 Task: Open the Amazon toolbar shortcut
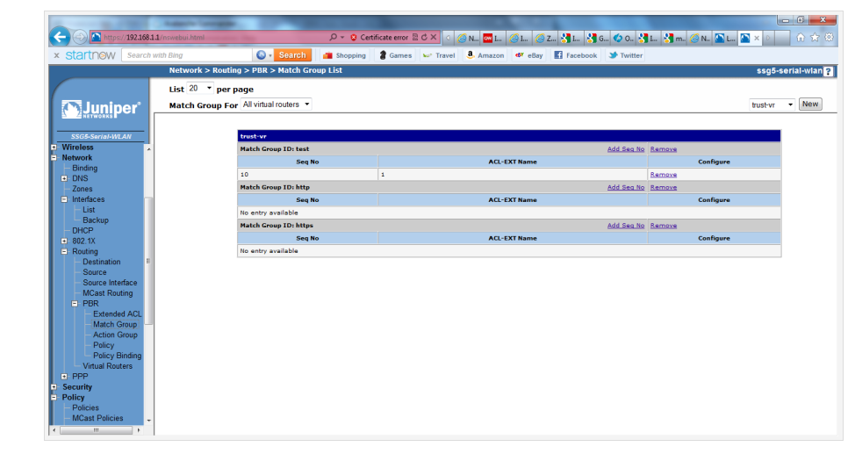tap(485, 56)
